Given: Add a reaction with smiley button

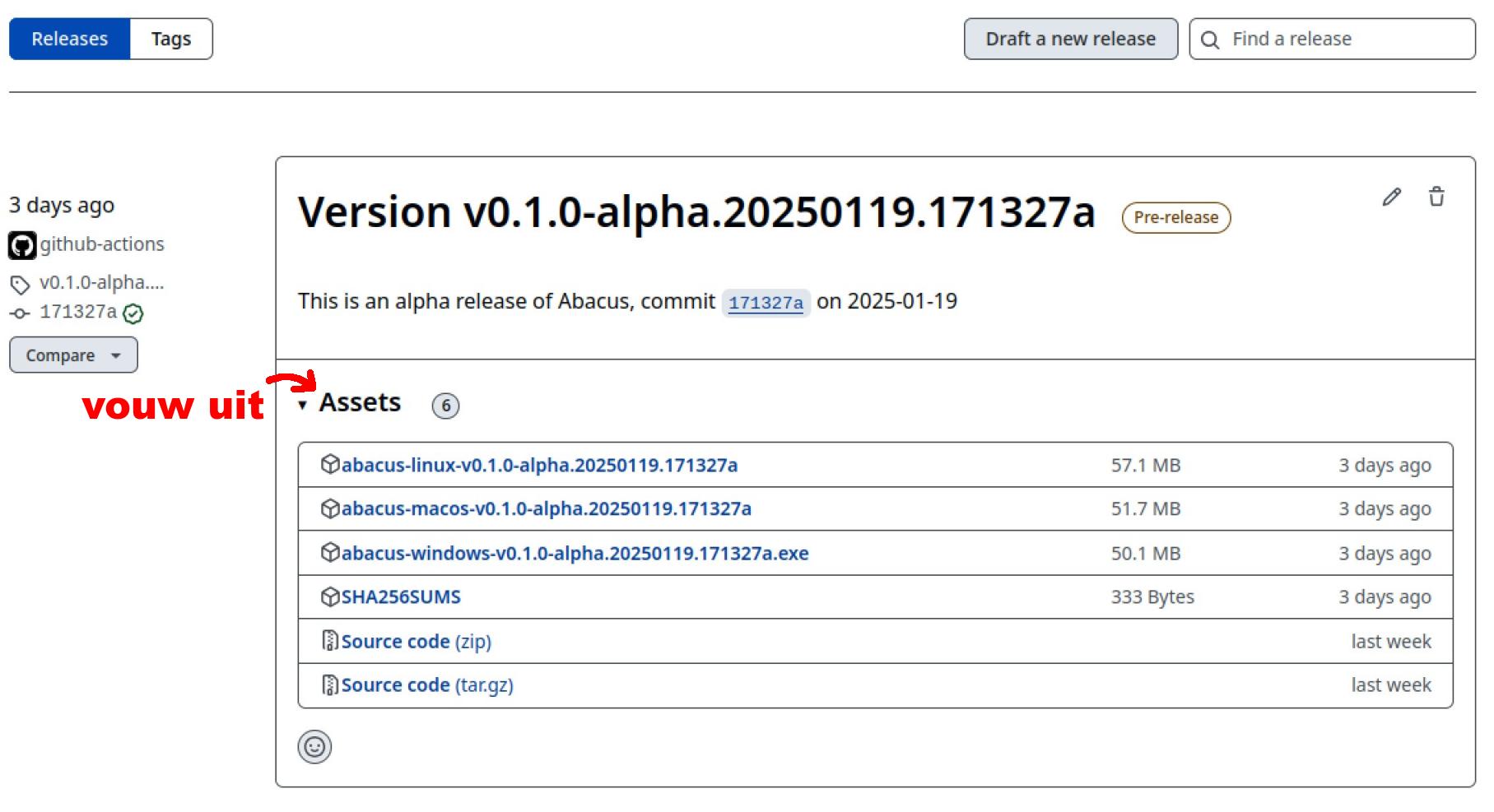Looking at the screenshot, I should (x=314, y=747).
